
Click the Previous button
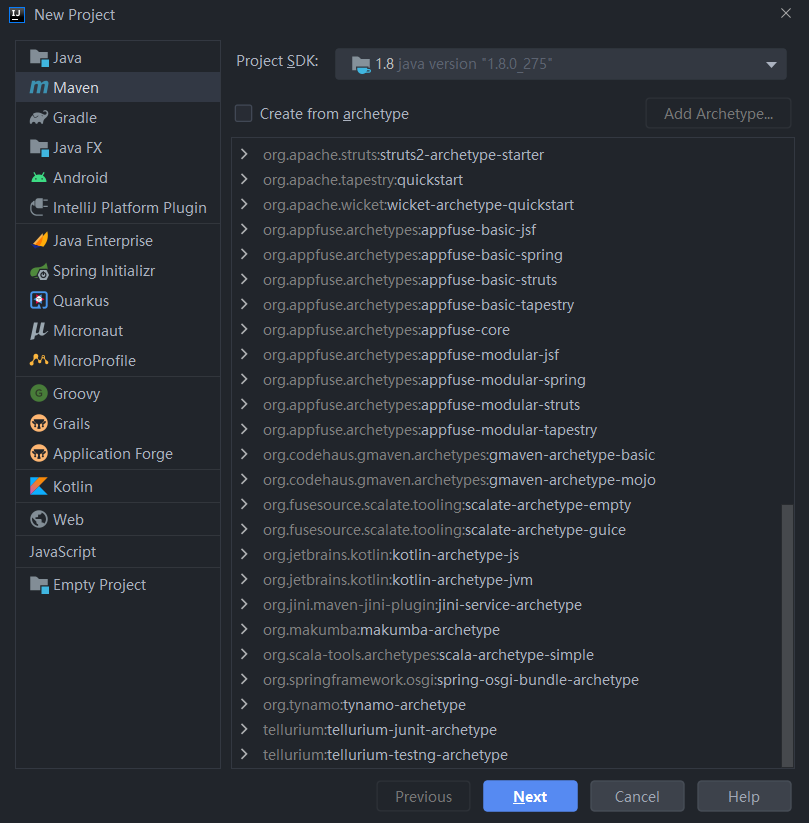[x=423, y=796]
